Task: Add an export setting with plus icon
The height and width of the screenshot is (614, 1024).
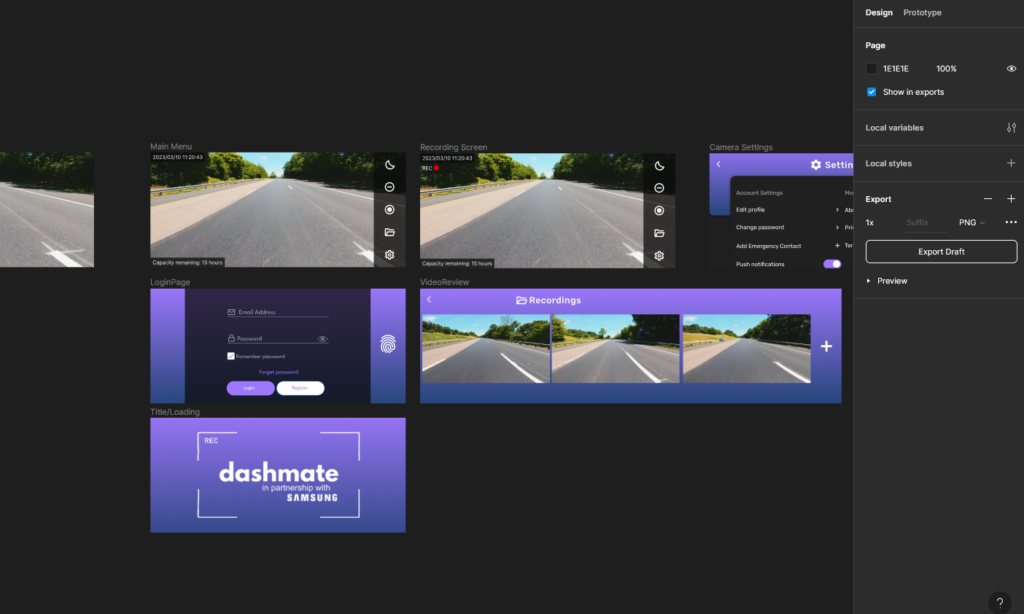Action: 1011,199
